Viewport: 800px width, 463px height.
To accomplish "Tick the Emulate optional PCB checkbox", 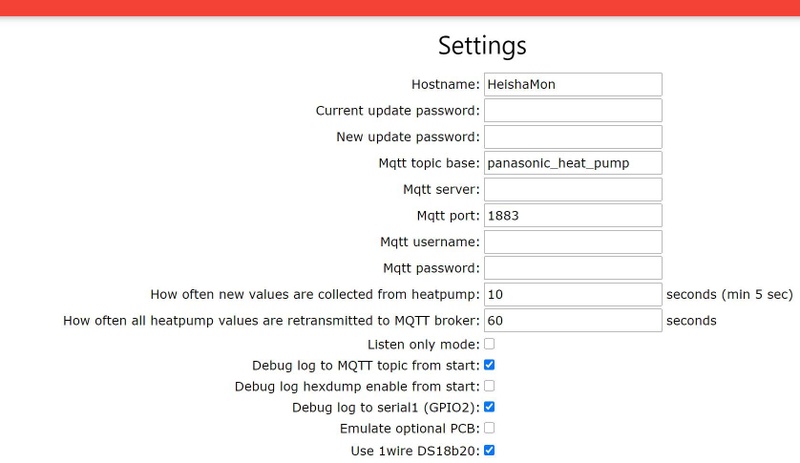I will pos(490,428).
